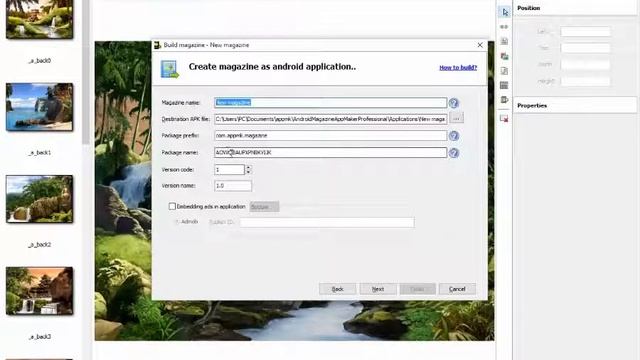The image size is (640, 360).
Task: Close the Build magazine dialog
Action: (480, 45)
